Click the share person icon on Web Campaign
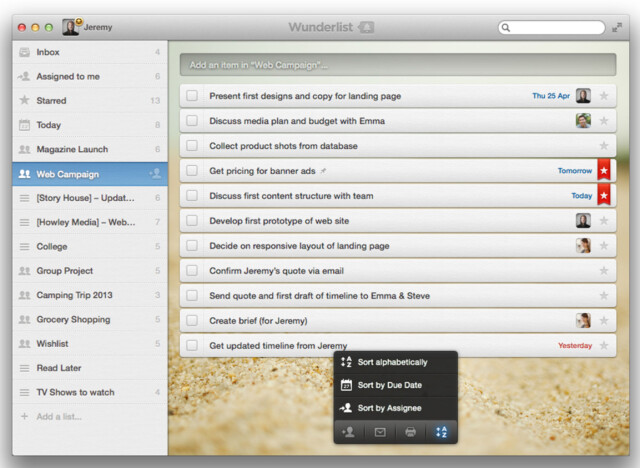640x468 pixels. pyautogui.click(x=155, y=174)
